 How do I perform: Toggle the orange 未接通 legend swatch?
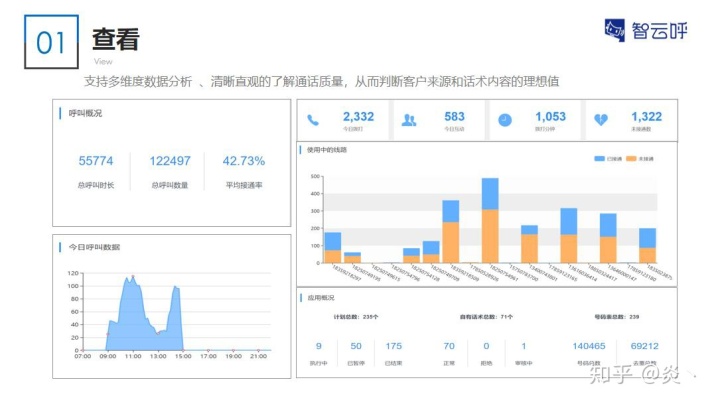click(631, 159)
